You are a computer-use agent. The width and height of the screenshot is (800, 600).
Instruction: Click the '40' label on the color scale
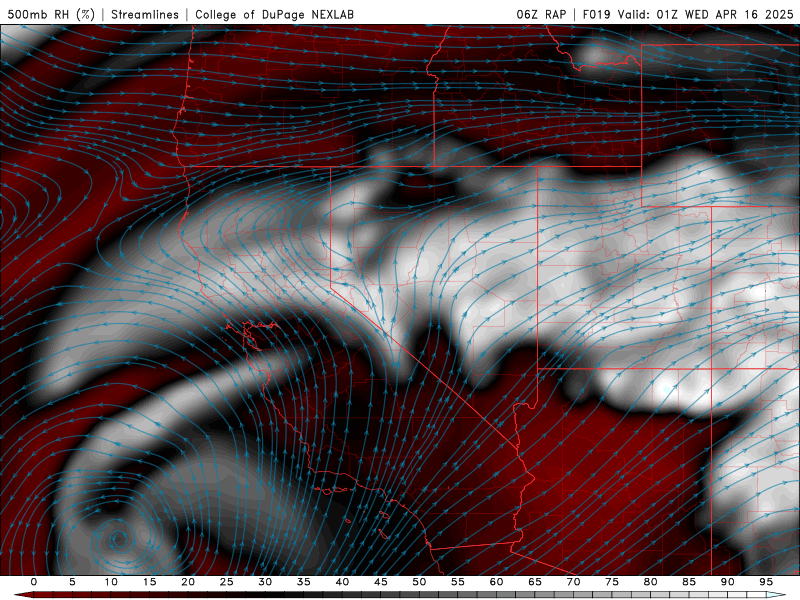click(342, 582)
